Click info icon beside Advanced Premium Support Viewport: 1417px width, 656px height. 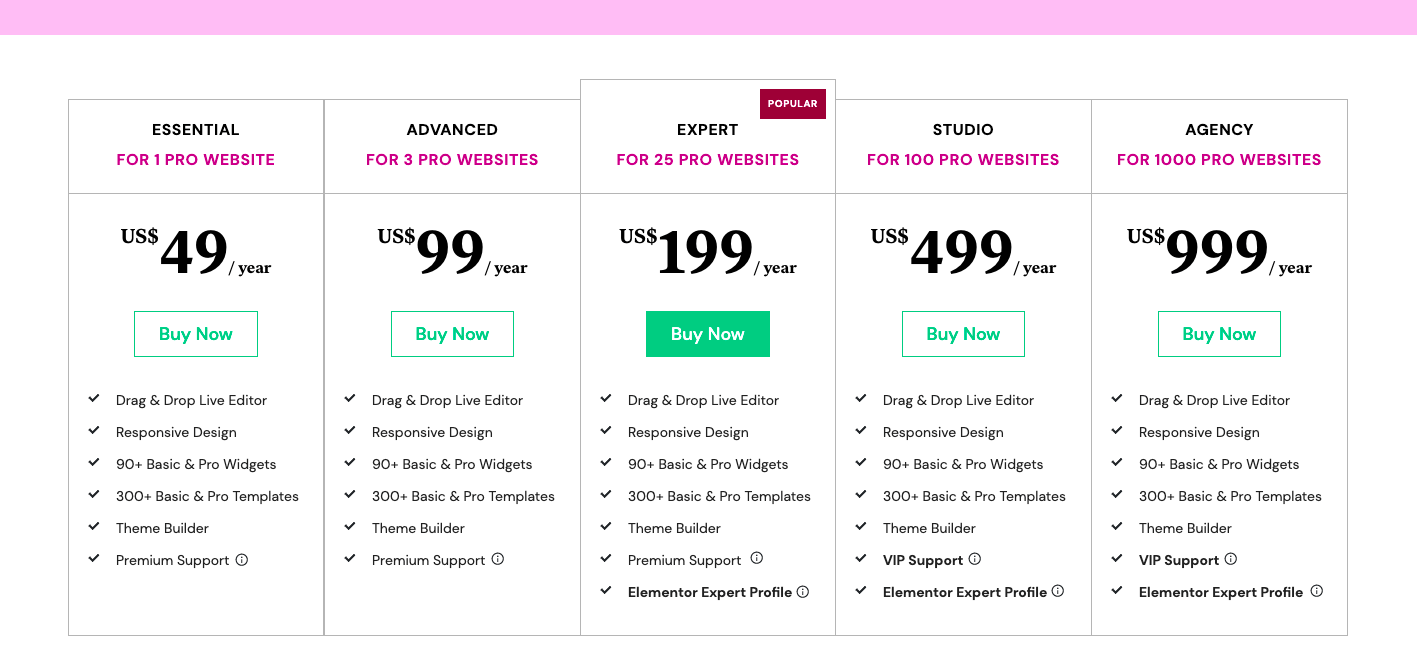click(498, 559)
